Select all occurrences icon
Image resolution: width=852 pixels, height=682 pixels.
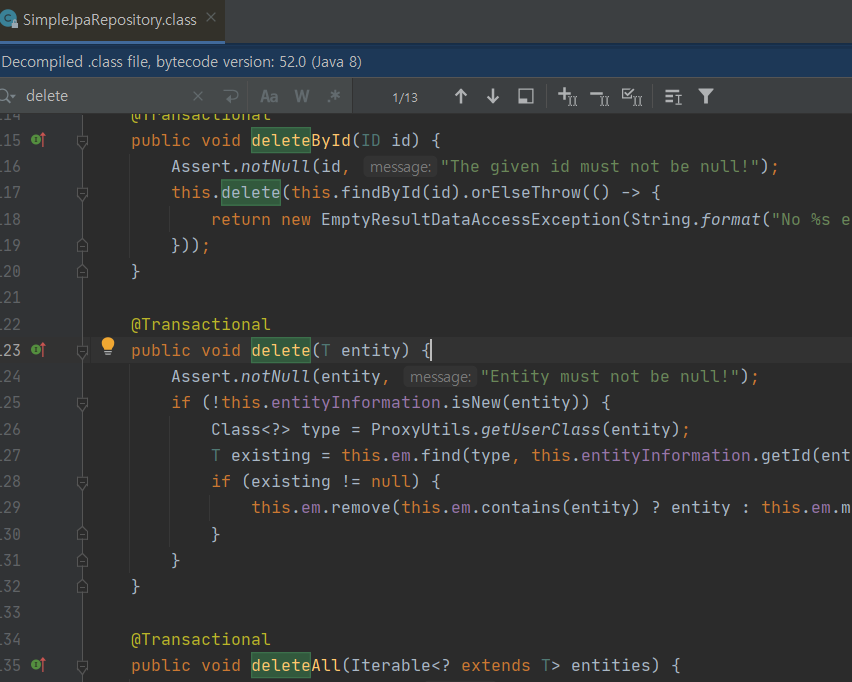click(632, 97)
